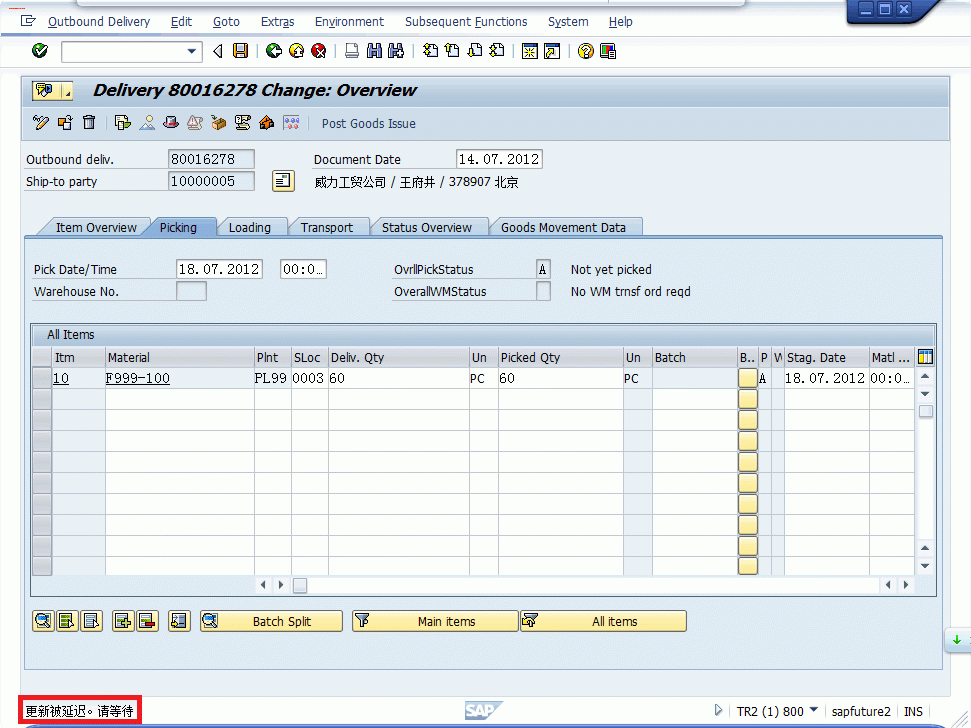Image resolution: width=971 pixels, height=728 pixels.
Task: Open the Goto menu
Action: [226, 22]
